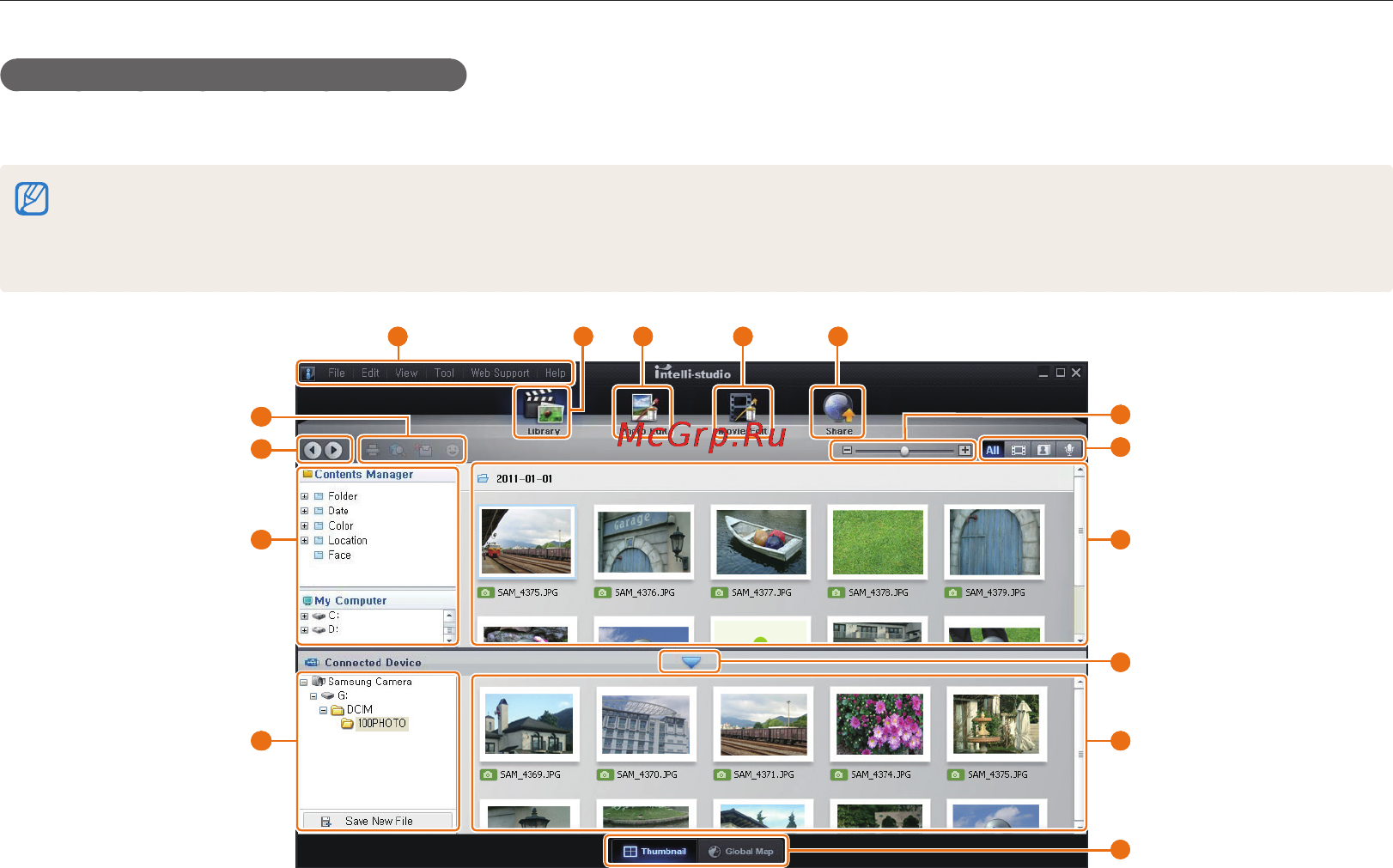Open the Help menu
Screen dimensions: 1393x868
coord(555,373)
